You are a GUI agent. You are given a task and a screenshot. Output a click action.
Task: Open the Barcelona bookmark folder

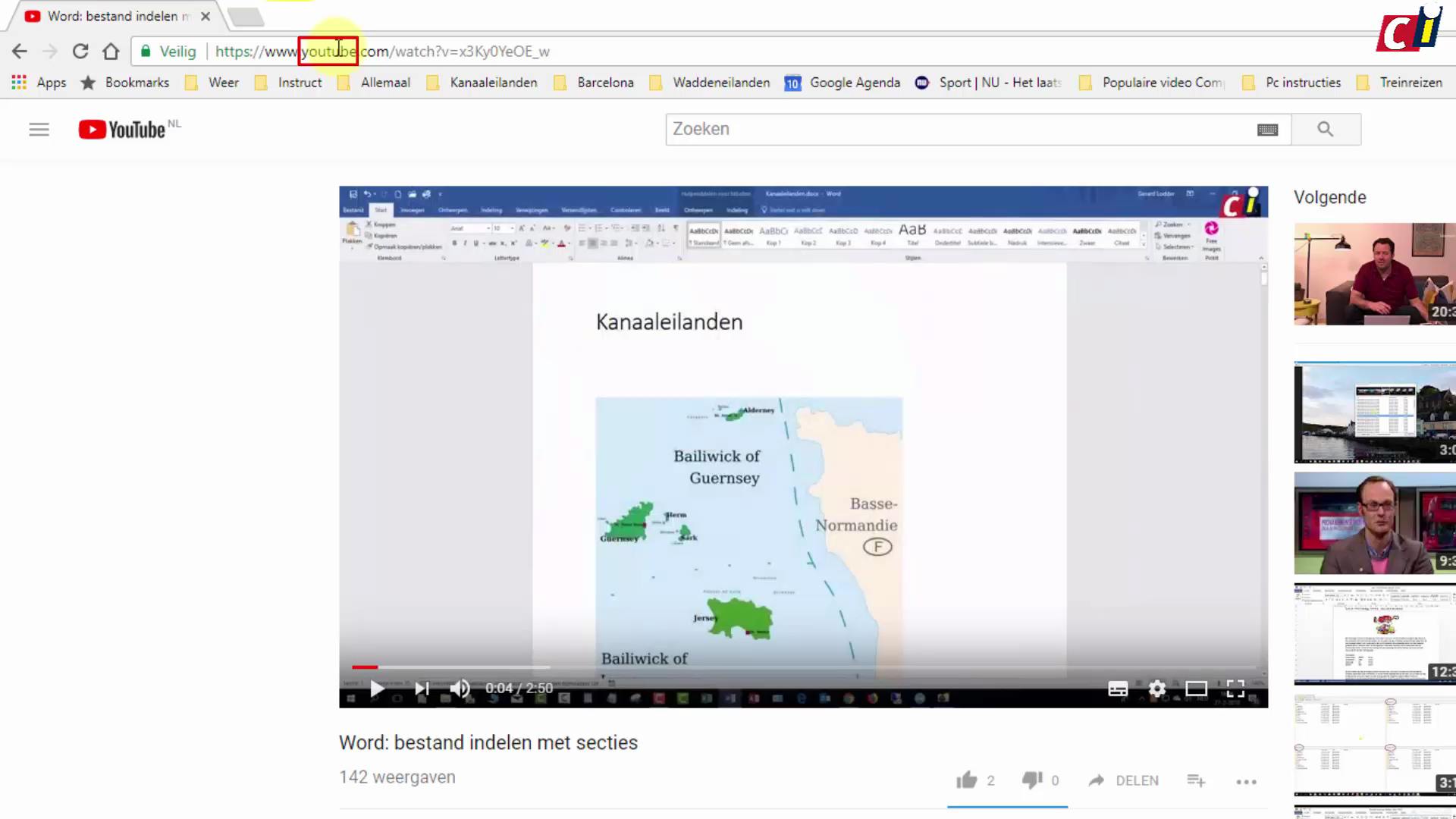[x=594, y=83]
